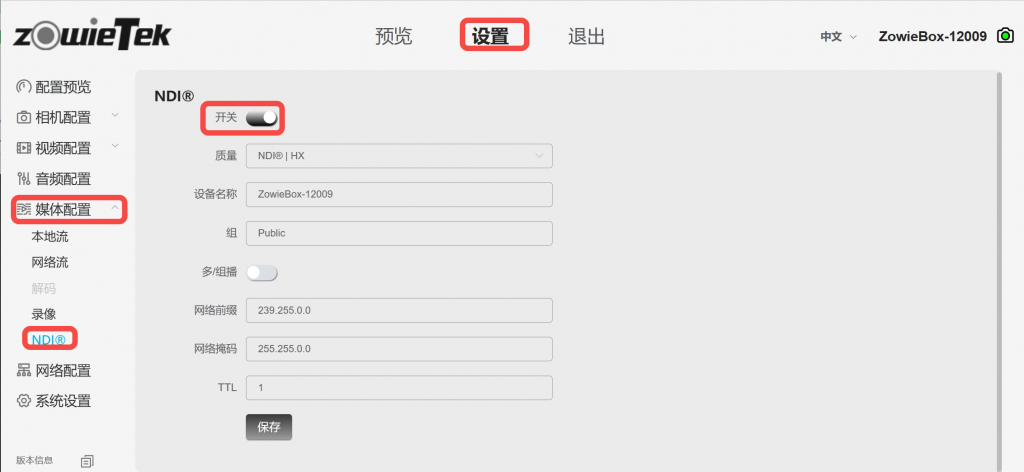Click the TTL input field

click(x=399, y=388)
